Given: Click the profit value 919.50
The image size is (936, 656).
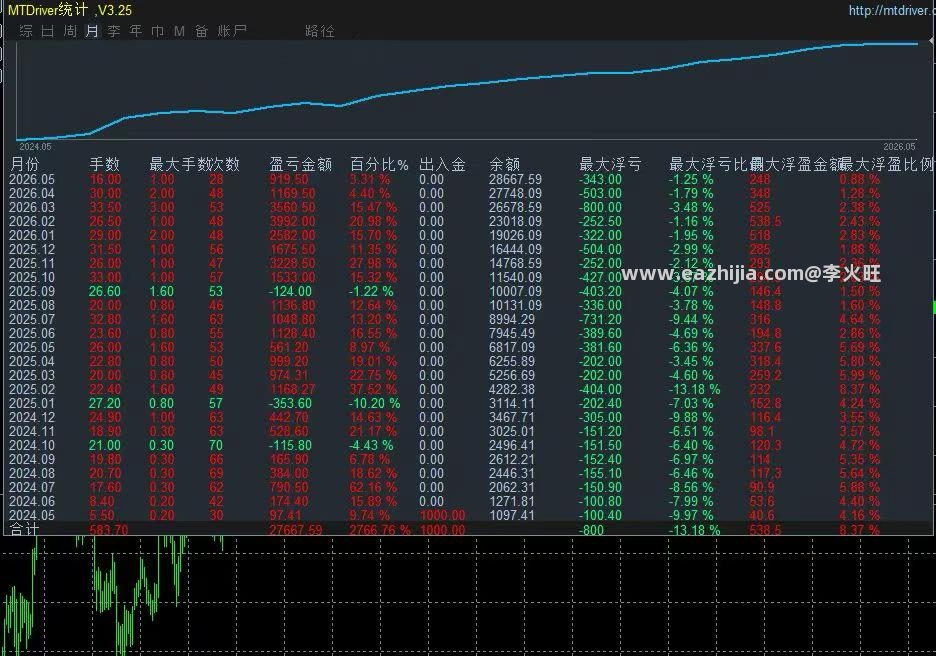Looking at the screenshot, I should pyautogui.click(x=289, y=179).
